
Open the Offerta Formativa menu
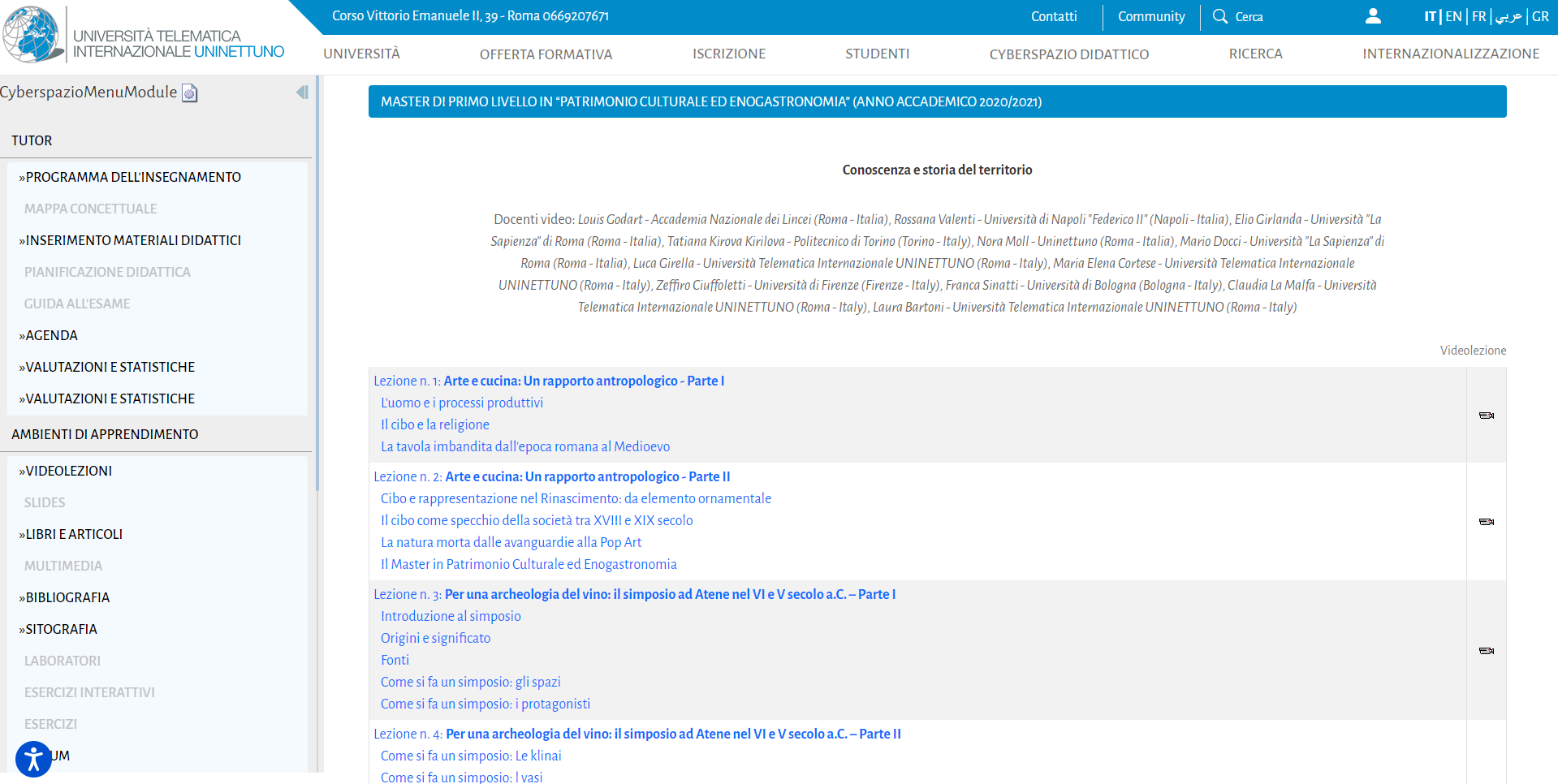coord(546,54)
